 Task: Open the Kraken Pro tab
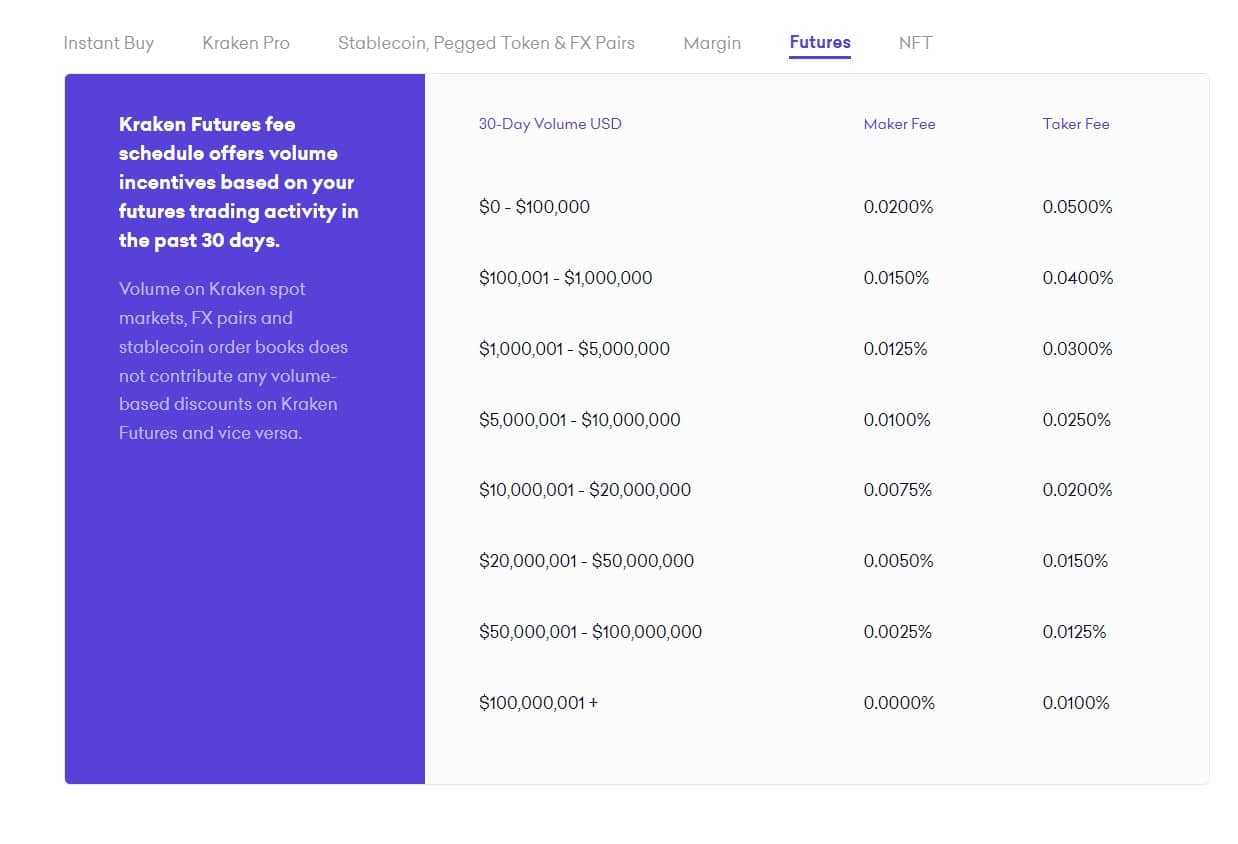tap(246, 43)
